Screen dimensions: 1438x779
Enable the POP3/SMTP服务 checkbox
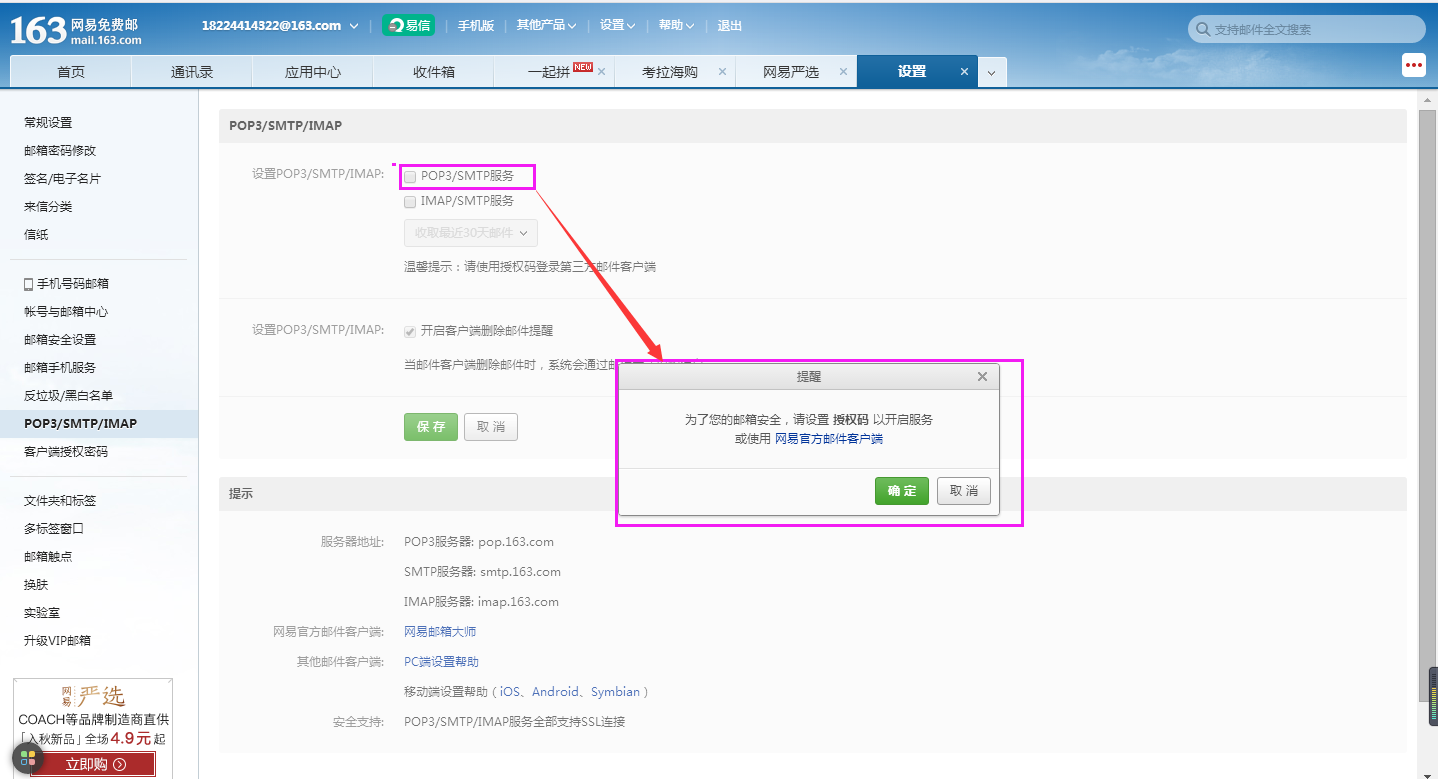pos(410,177)
